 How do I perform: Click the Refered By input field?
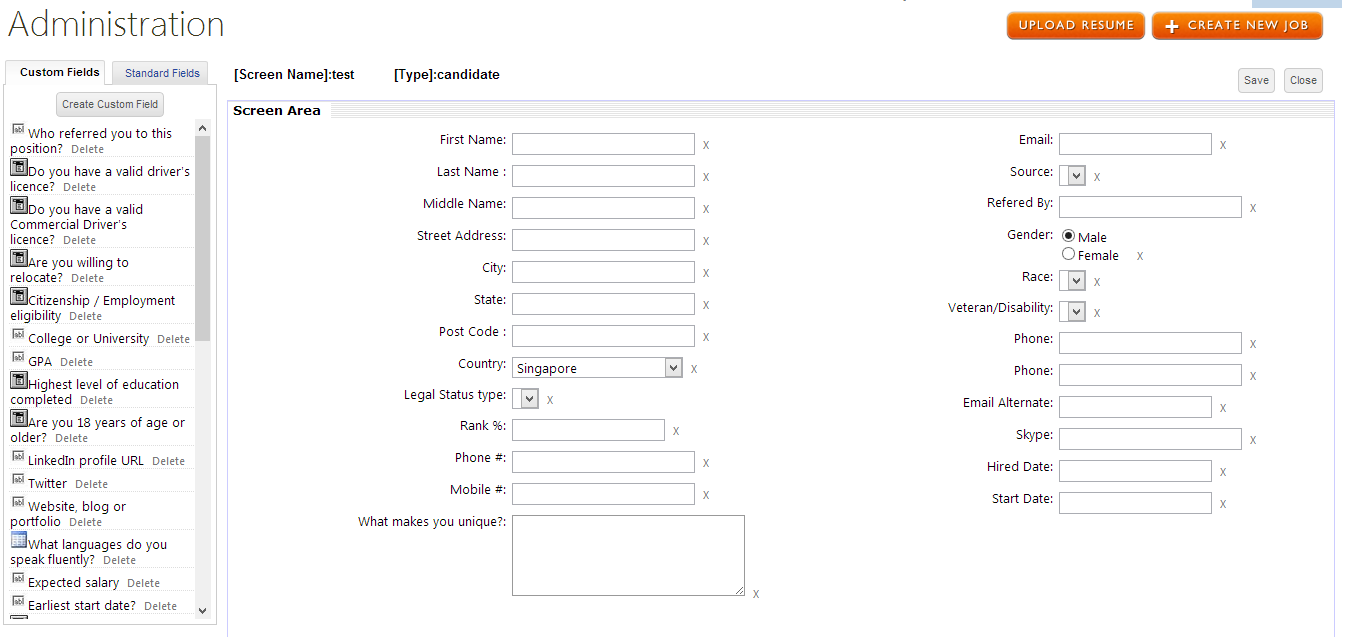pyautogui.click(x=1150, y=207)
